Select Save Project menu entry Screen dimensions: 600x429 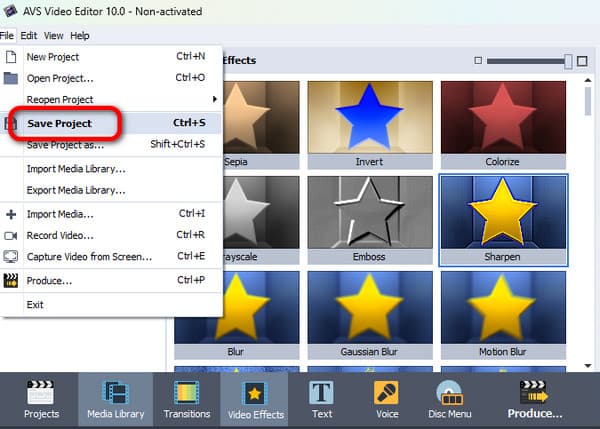point(111,123)
